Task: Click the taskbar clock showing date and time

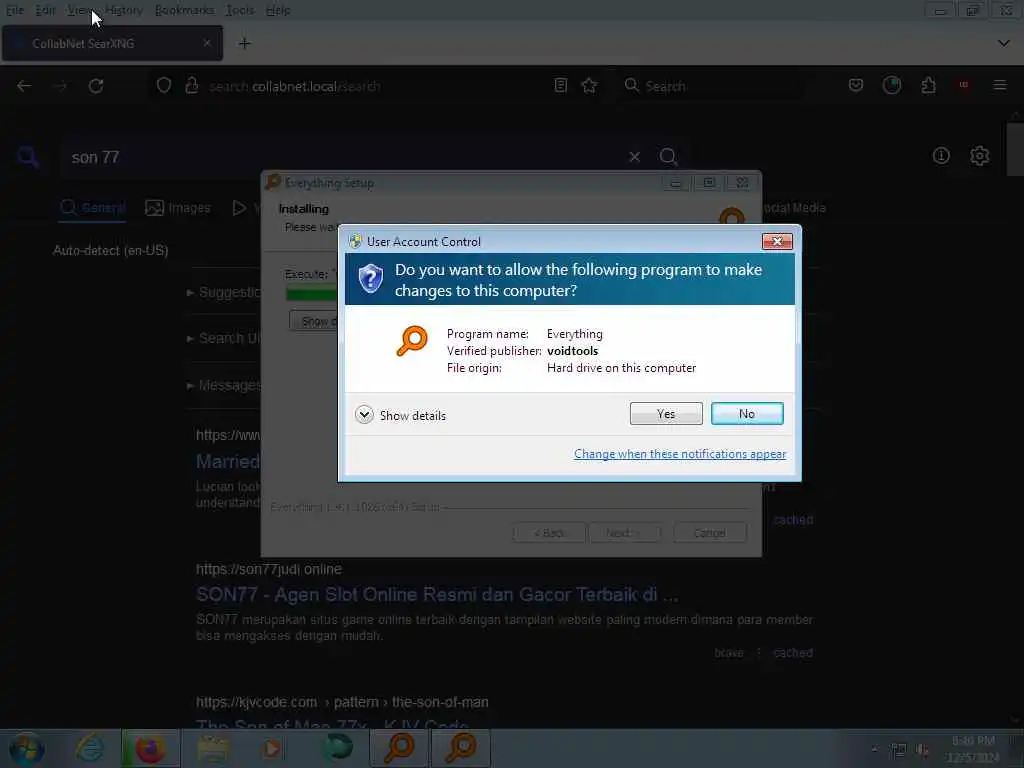Action: [x=973, y=749]
